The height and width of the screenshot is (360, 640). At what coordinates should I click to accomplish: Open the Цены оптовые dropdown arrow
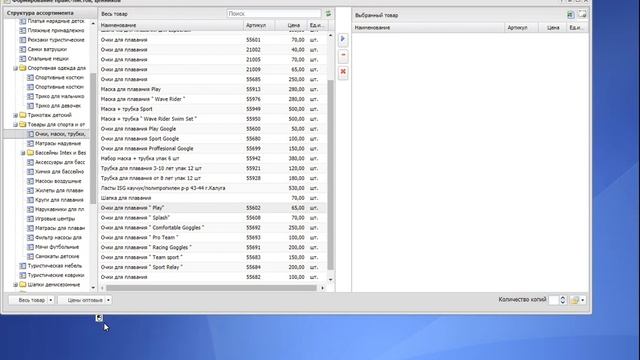(x=108, y=300)
